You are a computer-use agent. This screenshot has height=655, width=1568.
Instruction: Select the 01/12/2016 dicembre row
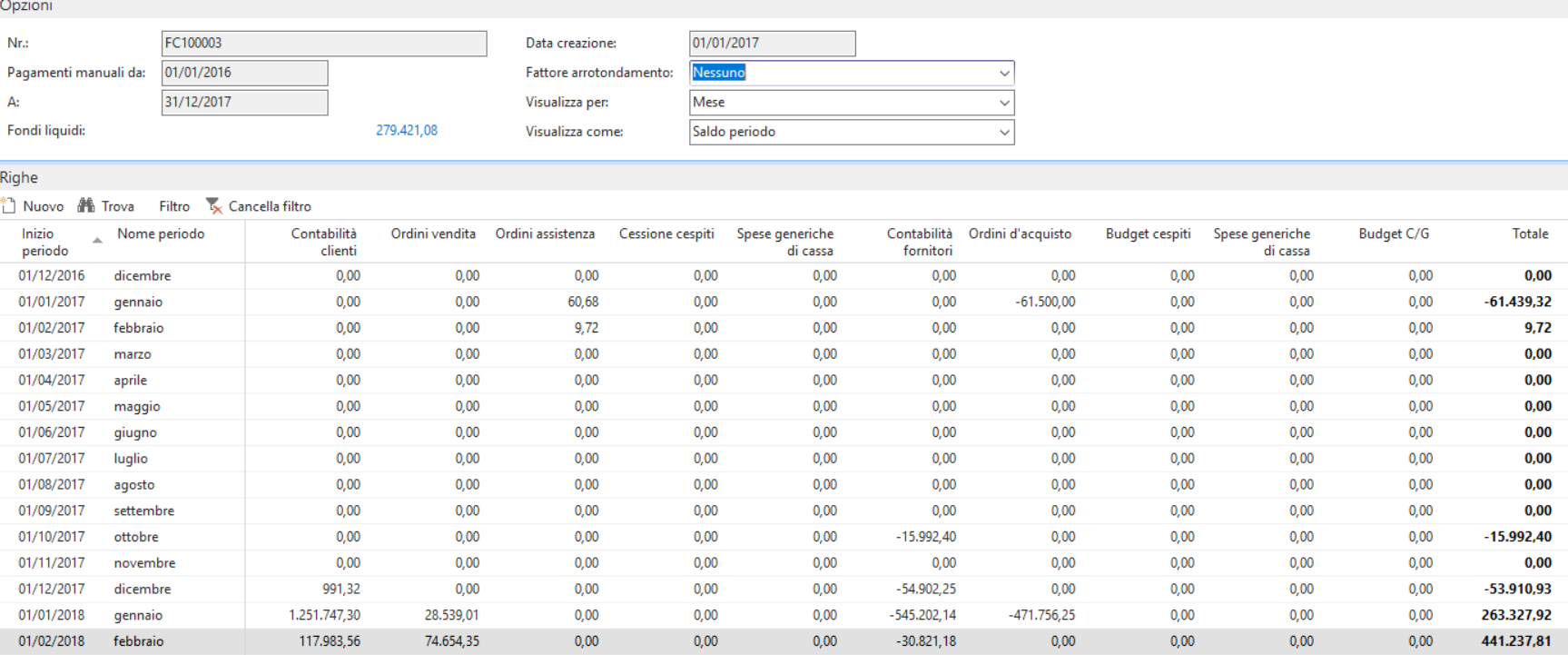[784, 275]
